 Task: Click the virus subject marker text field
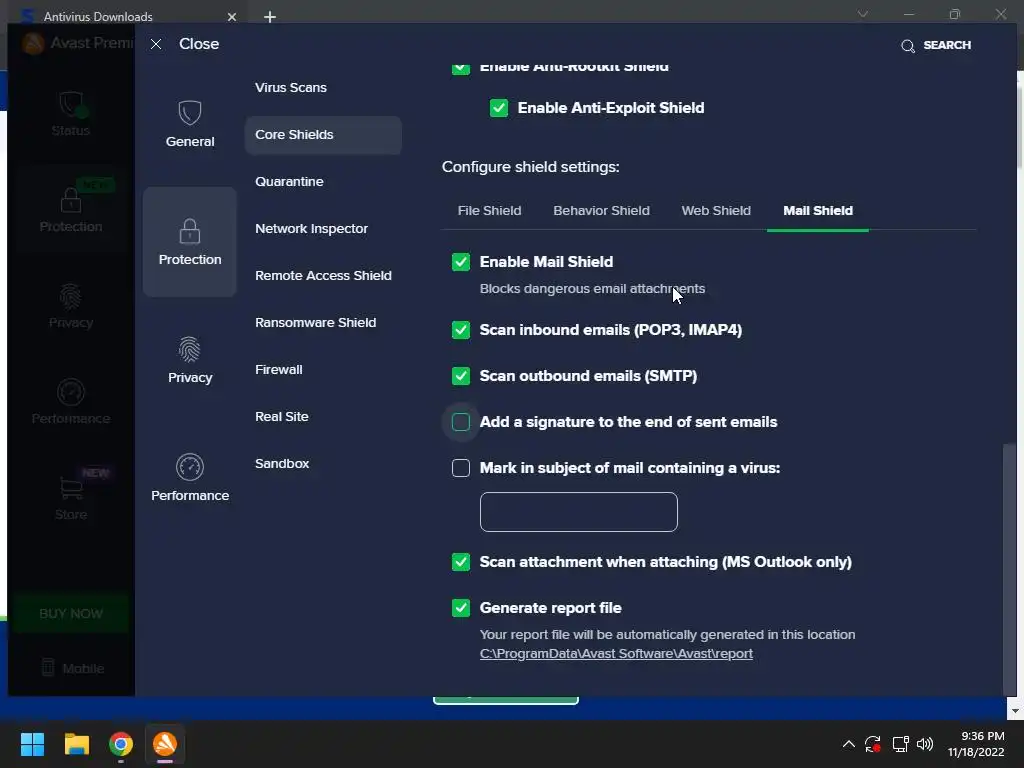(x=579, y=512)
